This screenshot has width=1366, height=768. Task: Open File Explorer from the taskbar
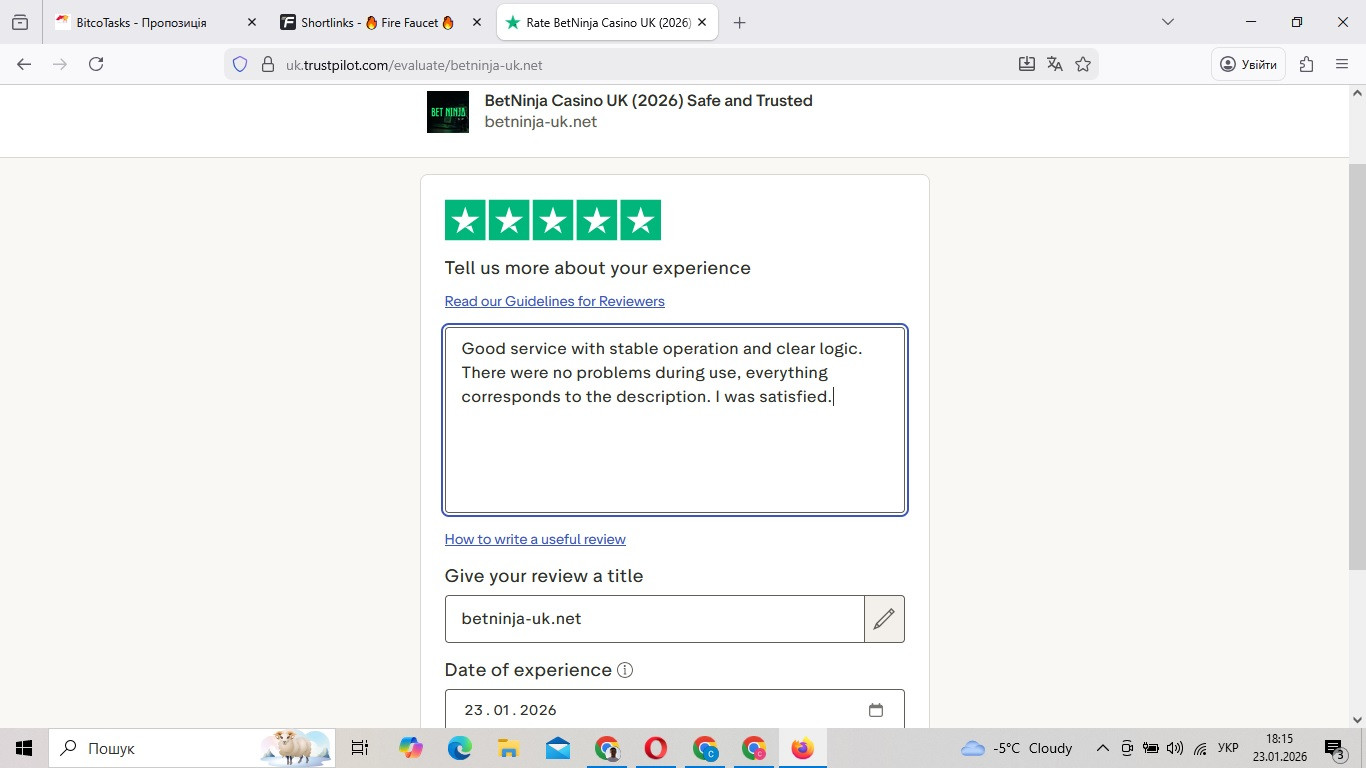point(508,748)
